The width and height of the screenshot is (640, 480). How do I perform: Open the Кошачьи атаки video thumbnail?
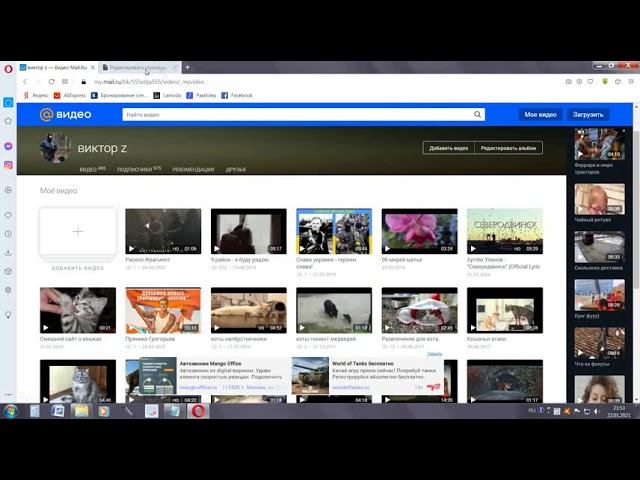pos(505,310)
